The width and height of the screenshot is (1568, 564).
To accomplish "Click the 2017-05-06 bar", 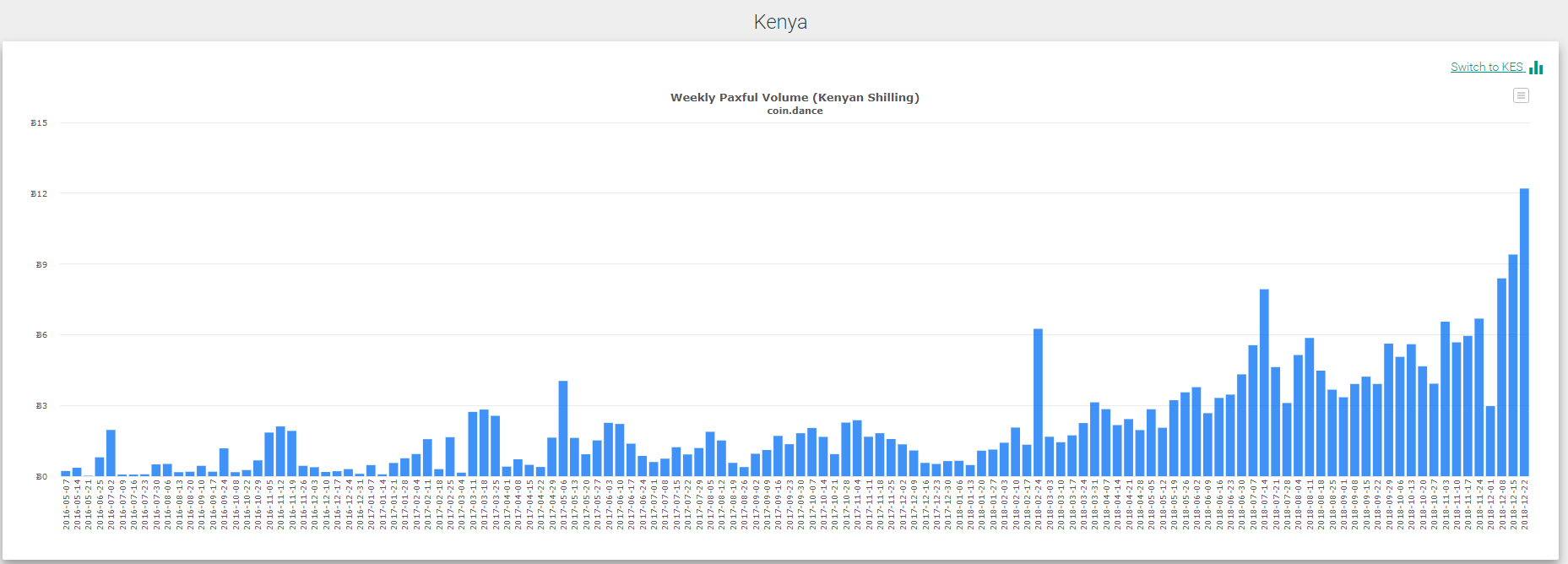I will [x=563, y=429].
